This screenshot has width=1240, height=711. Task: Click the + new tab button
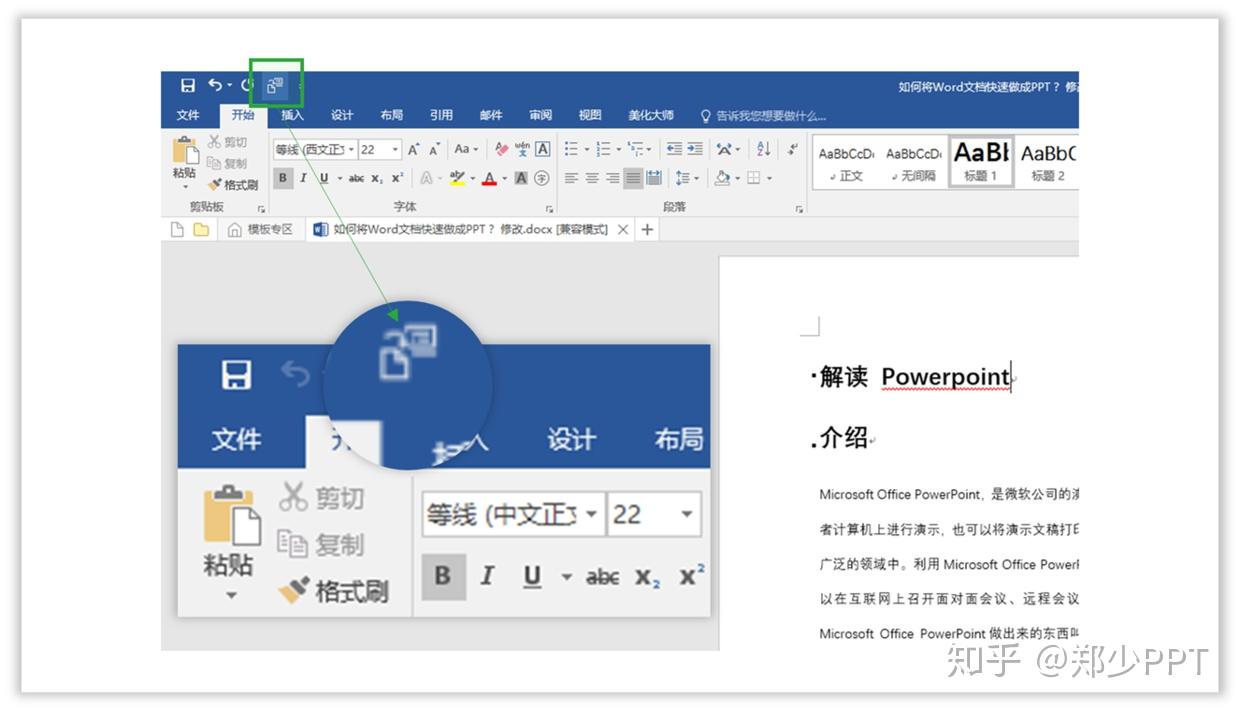point(647,230)
